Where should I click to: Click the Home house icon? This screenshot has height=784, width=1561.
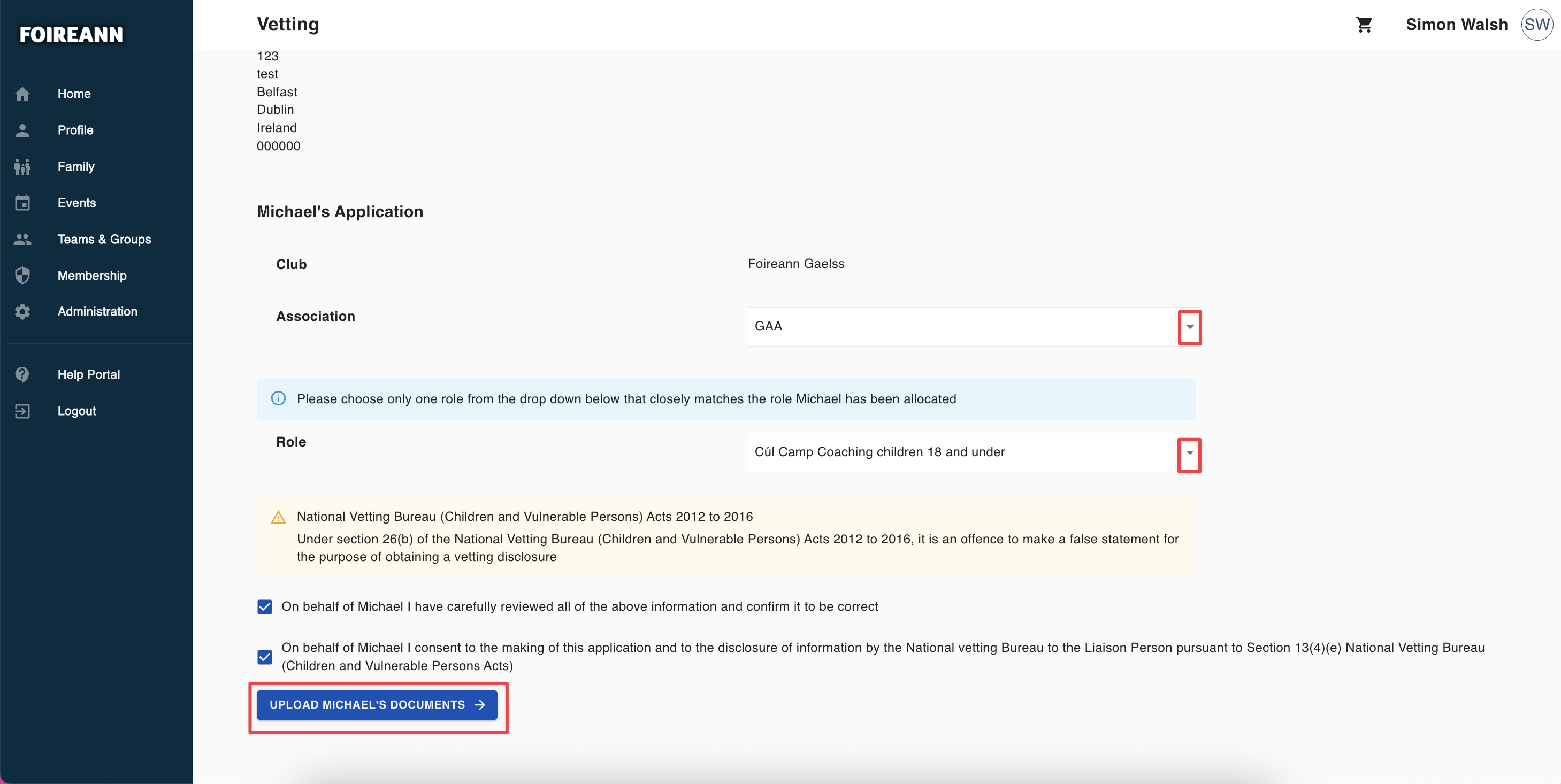pyautogui.click(x=22, y=94)
